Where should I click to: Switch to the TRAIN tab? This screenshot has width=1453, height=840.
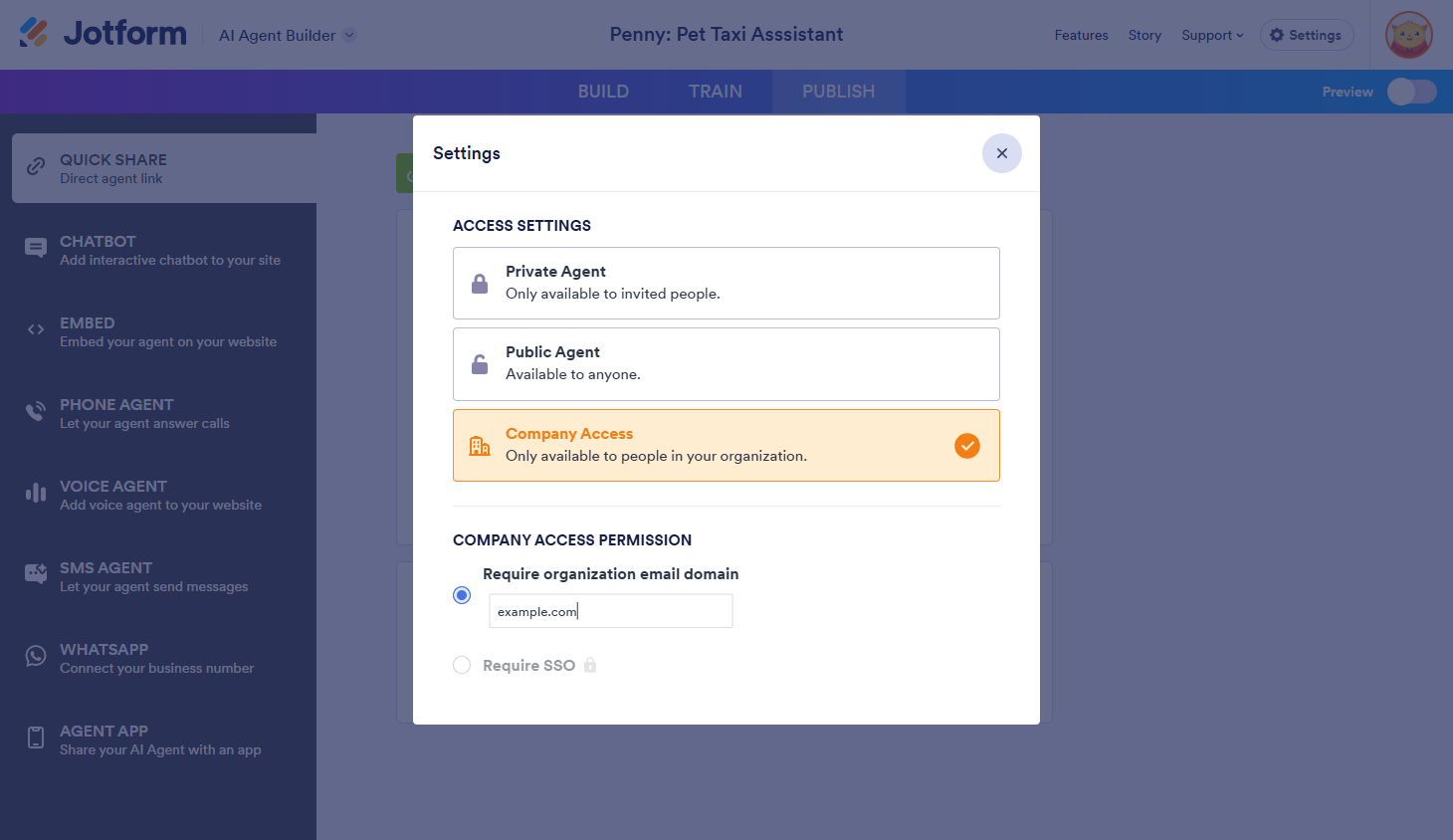click(715, 92)
